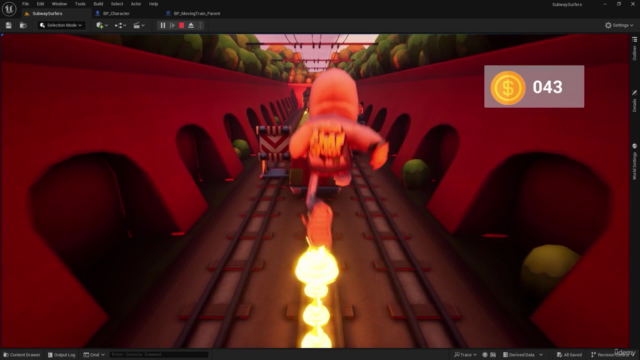Image resolution: width=640 pixels, height=360 pixels.
Task: Open the Cmd console type dropdown
Action: tap(94, 355)
